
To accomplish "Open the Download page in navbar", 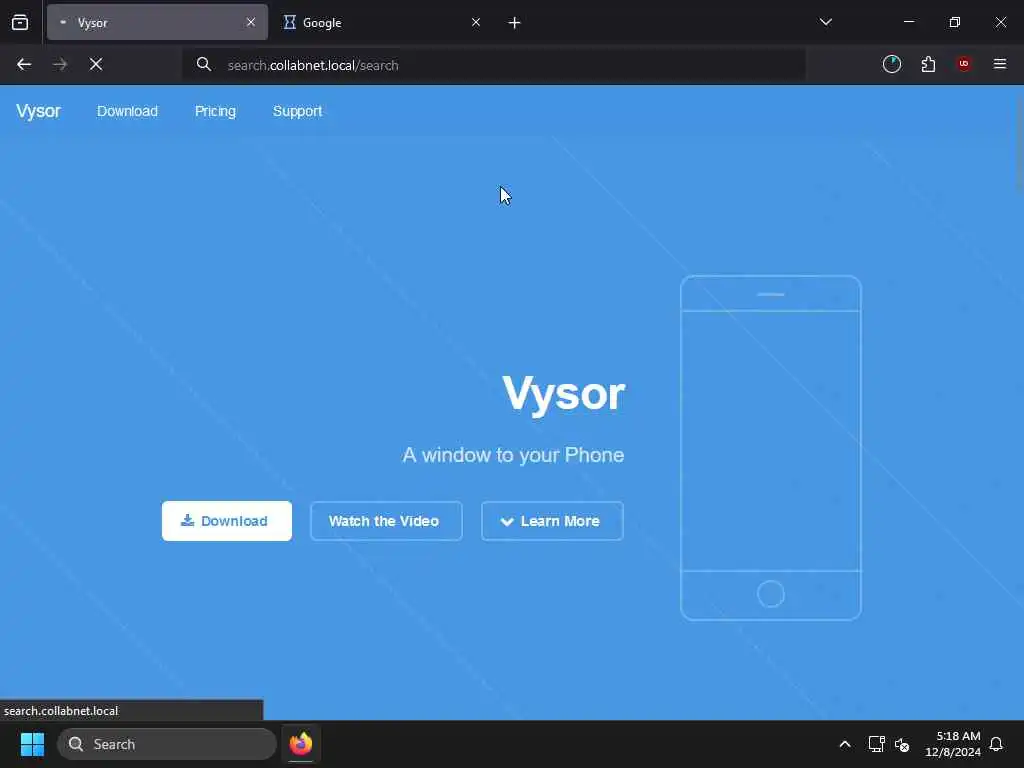I will pyautogui.click(x=127, y=111).
